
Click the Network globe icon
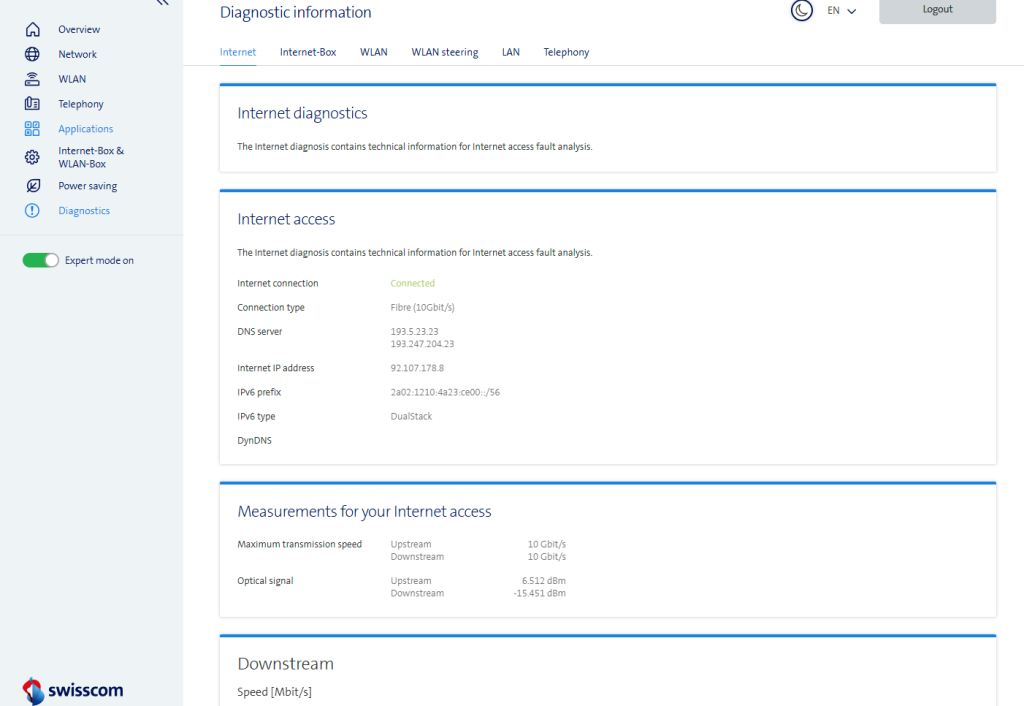pos(32,55)
